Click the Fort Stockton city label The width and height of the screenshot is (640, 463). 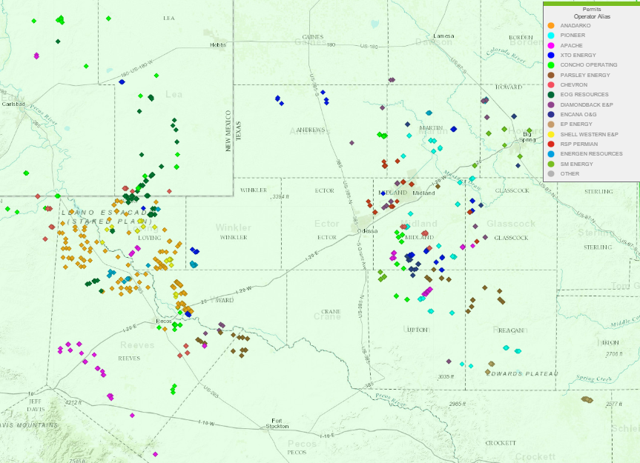(277, 423)
